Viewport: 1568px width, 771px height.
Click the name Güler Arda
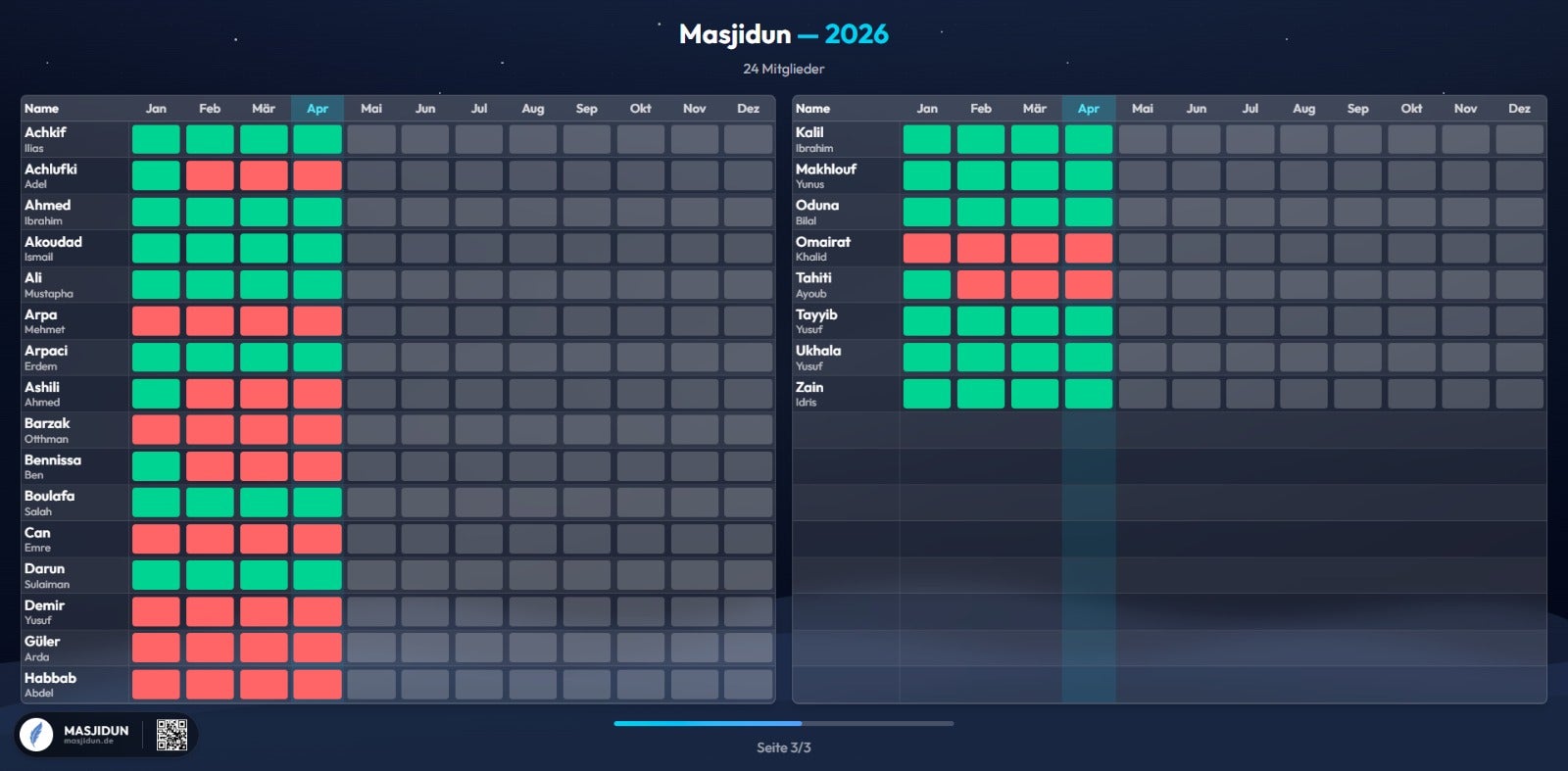click(x=42, y=649)
